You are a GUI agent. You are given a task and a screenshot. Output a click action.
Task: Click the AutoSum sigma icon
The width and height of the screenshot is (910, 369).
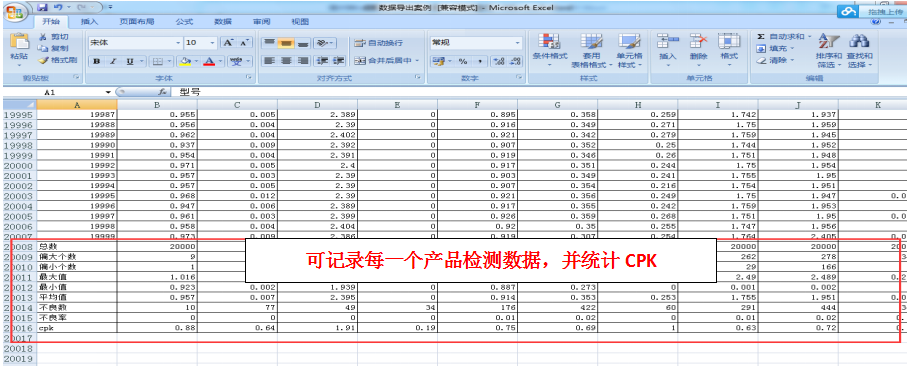[x=761, y=37]
